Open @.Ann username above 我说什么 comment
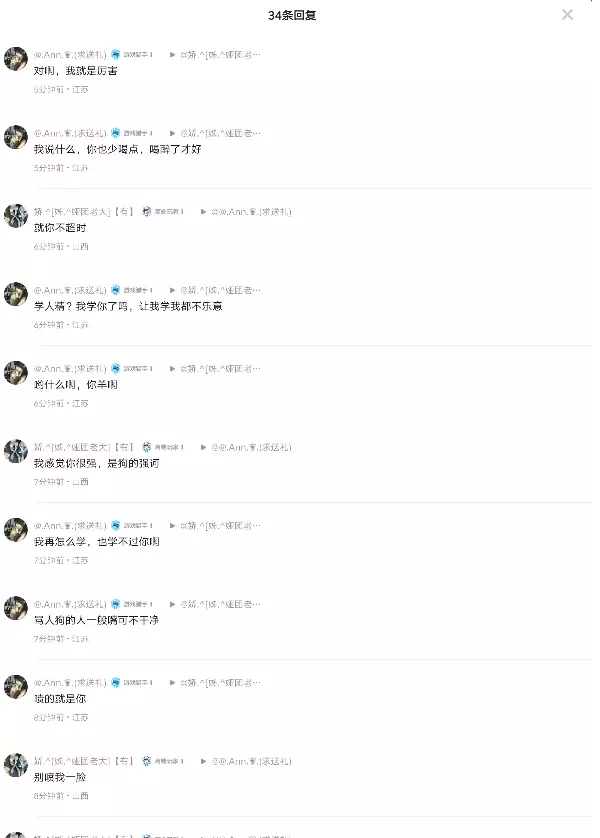600x838 pixels. click(x=70, y=133)
